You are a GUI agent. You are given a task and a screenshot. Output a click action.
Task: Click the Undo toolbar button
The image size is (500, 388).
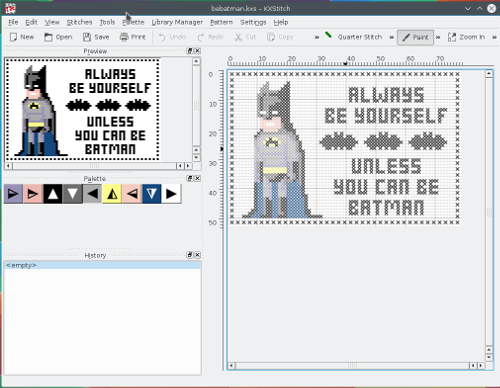pyautogui.click(x=172, y=37)
